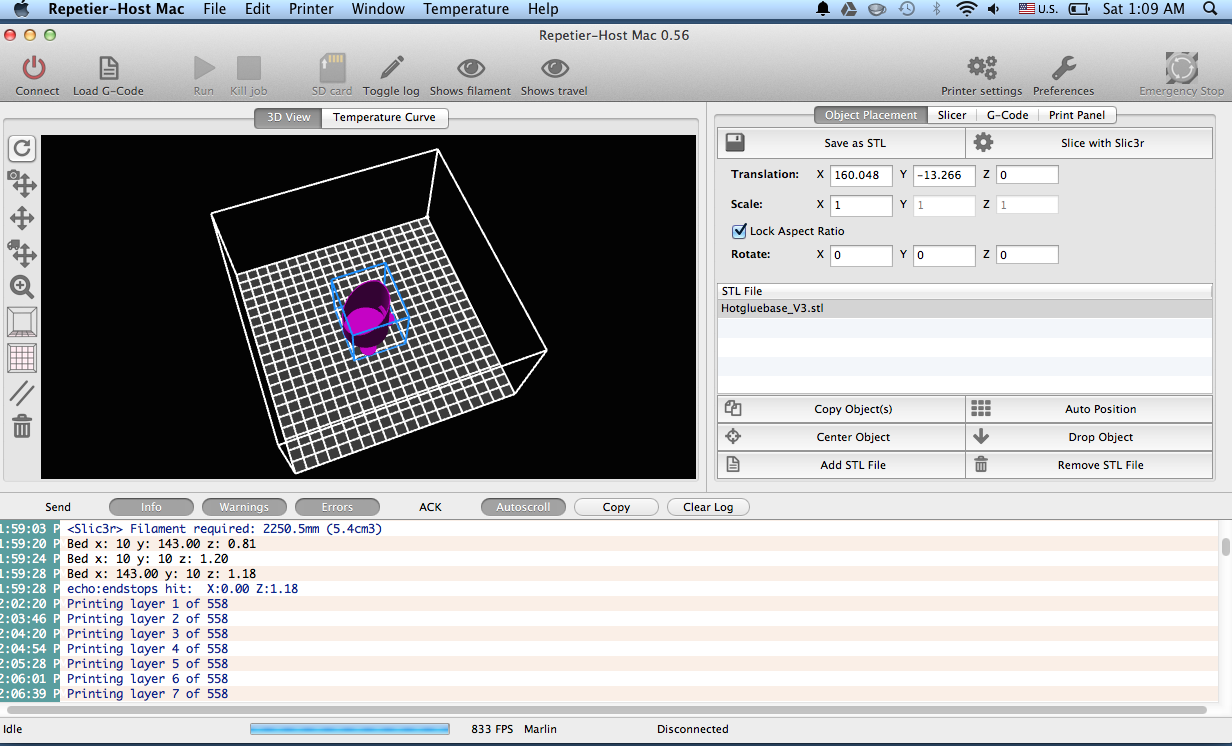Open the Slicer tab

[x=952, y=115]
